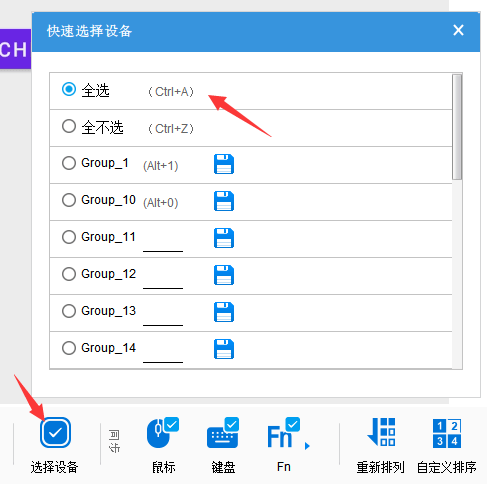Image resolution: width=487 pixels, height=484 pixels.
Task: Toggle mouse sync 鼠标 icon
Action: coord(163,432)
